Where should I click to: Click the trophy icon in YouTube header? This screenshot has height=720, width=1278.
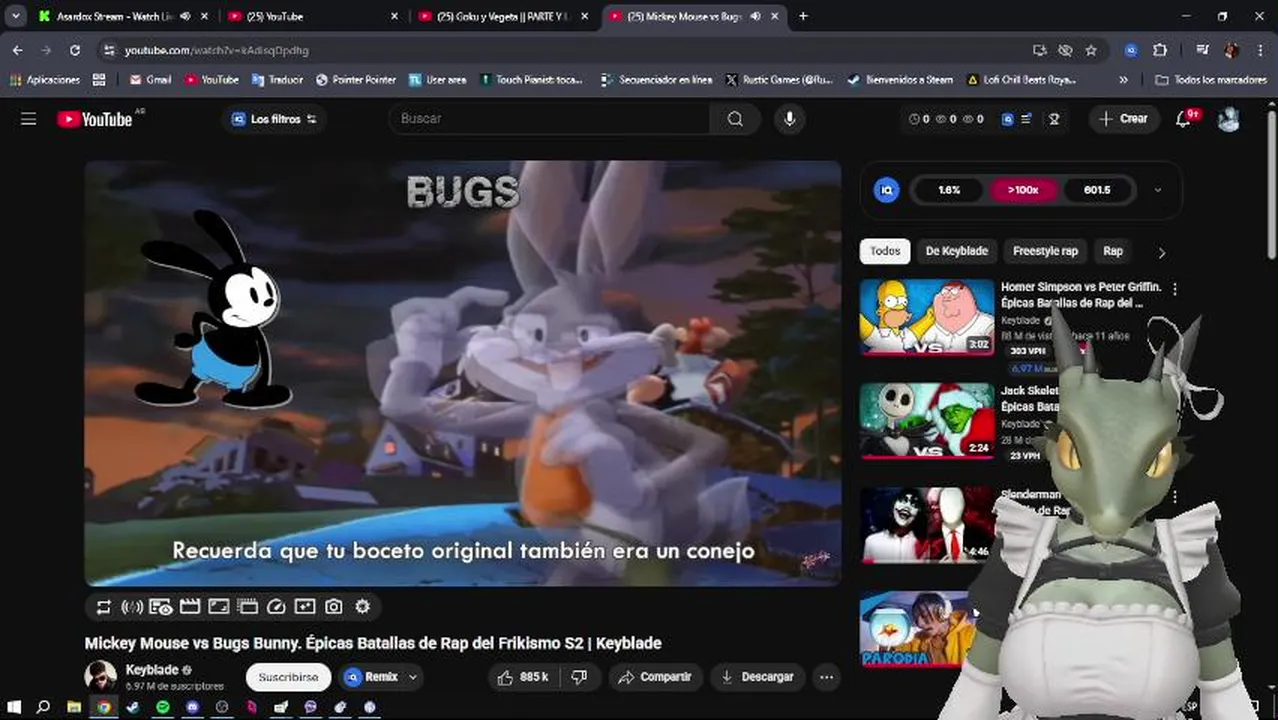pos(1054,119)
